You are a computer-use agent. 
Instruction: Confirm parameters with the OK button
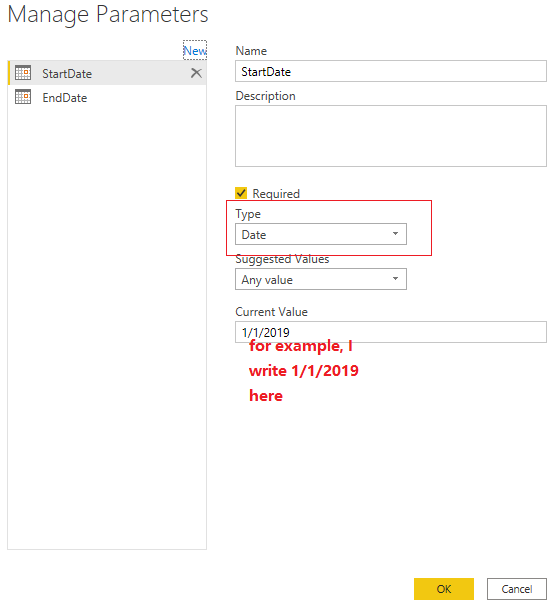[x=444, y=589]
